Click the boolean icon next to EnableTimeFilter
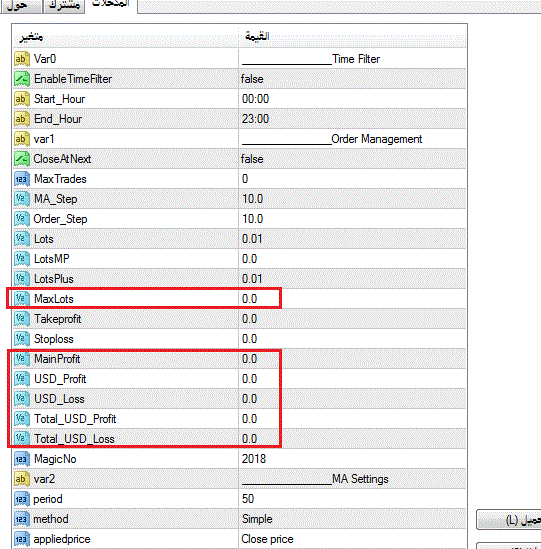Screen dimensions: 541x549 (x=21, y=79)
